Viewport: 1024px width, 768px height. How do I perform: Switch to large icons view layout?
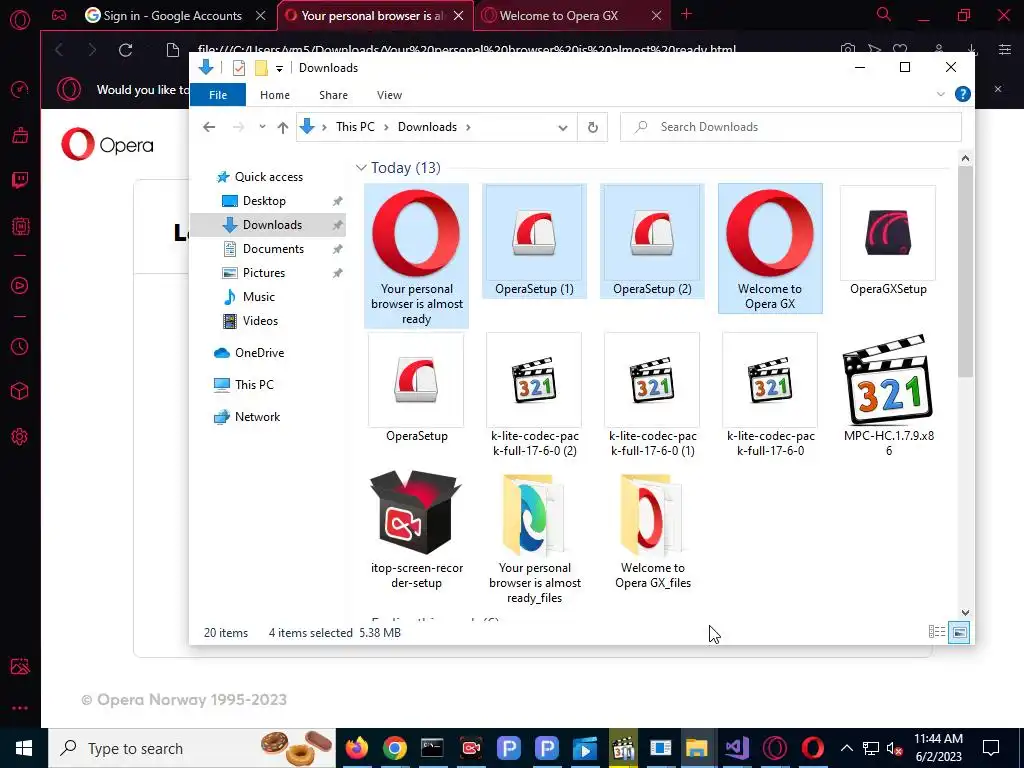point(959,632)
